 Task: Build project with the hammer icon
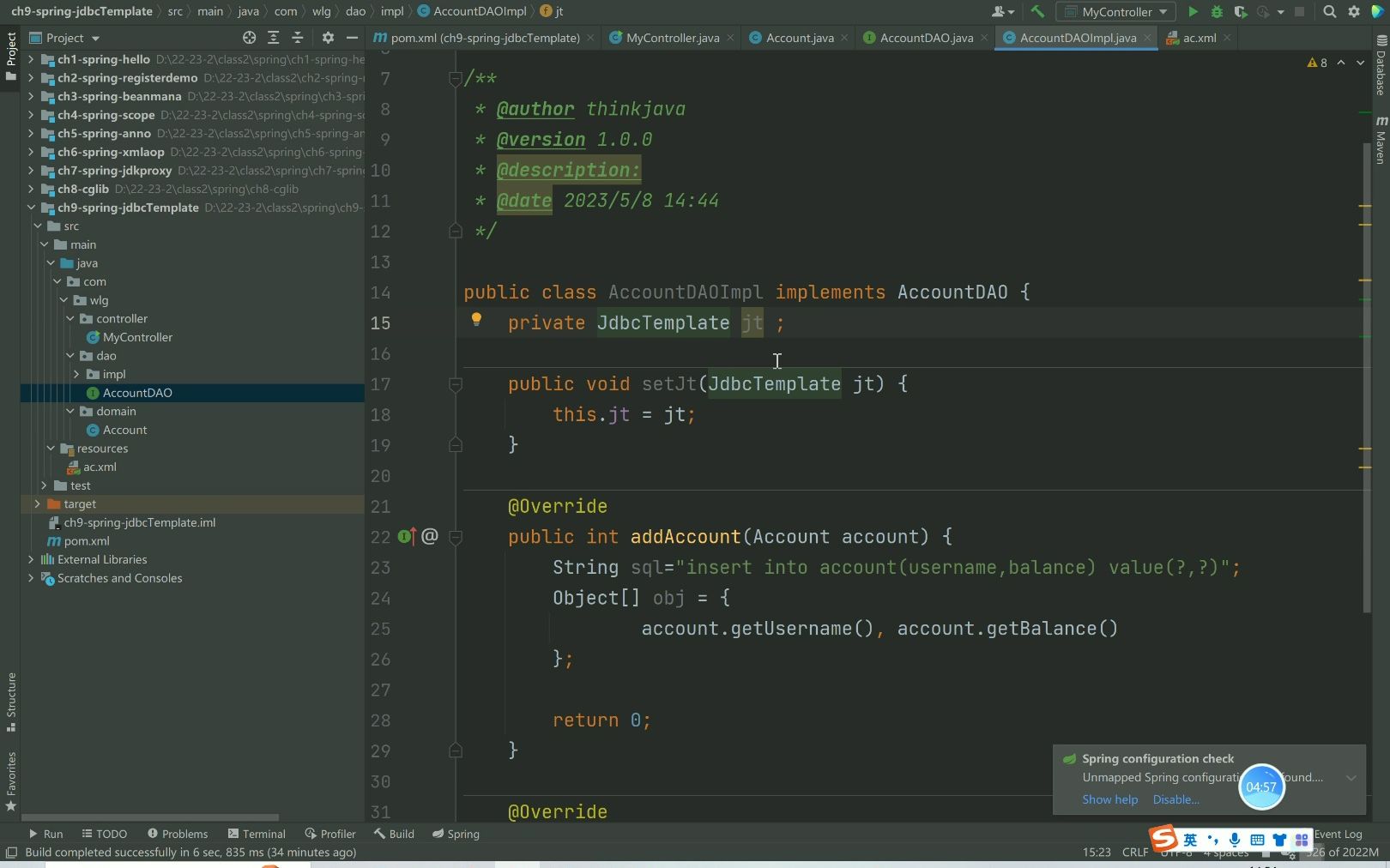(1037, 12)
